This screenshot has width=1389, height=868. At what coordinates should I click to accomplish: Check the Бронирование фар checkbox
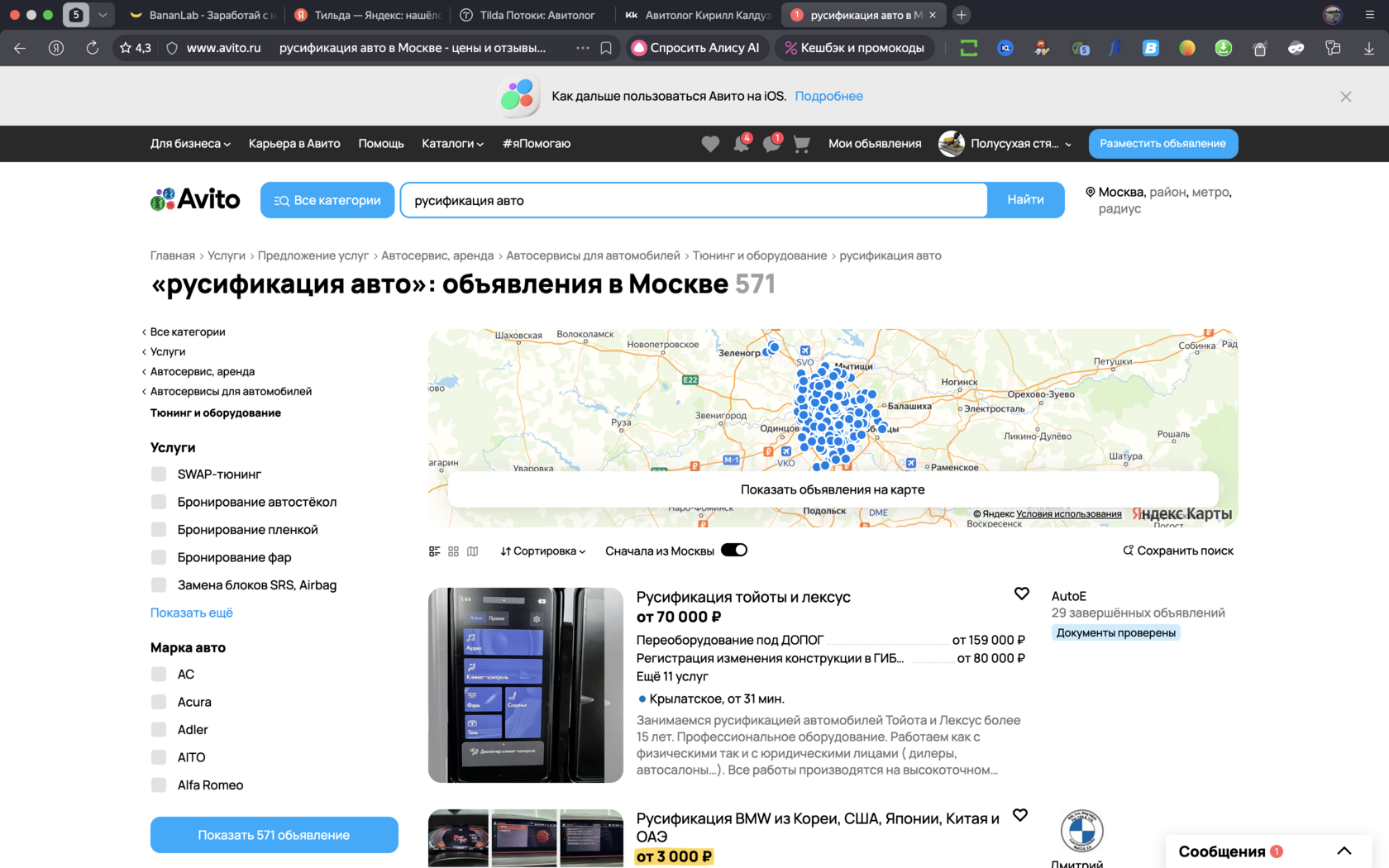click(x=159, y=557)
